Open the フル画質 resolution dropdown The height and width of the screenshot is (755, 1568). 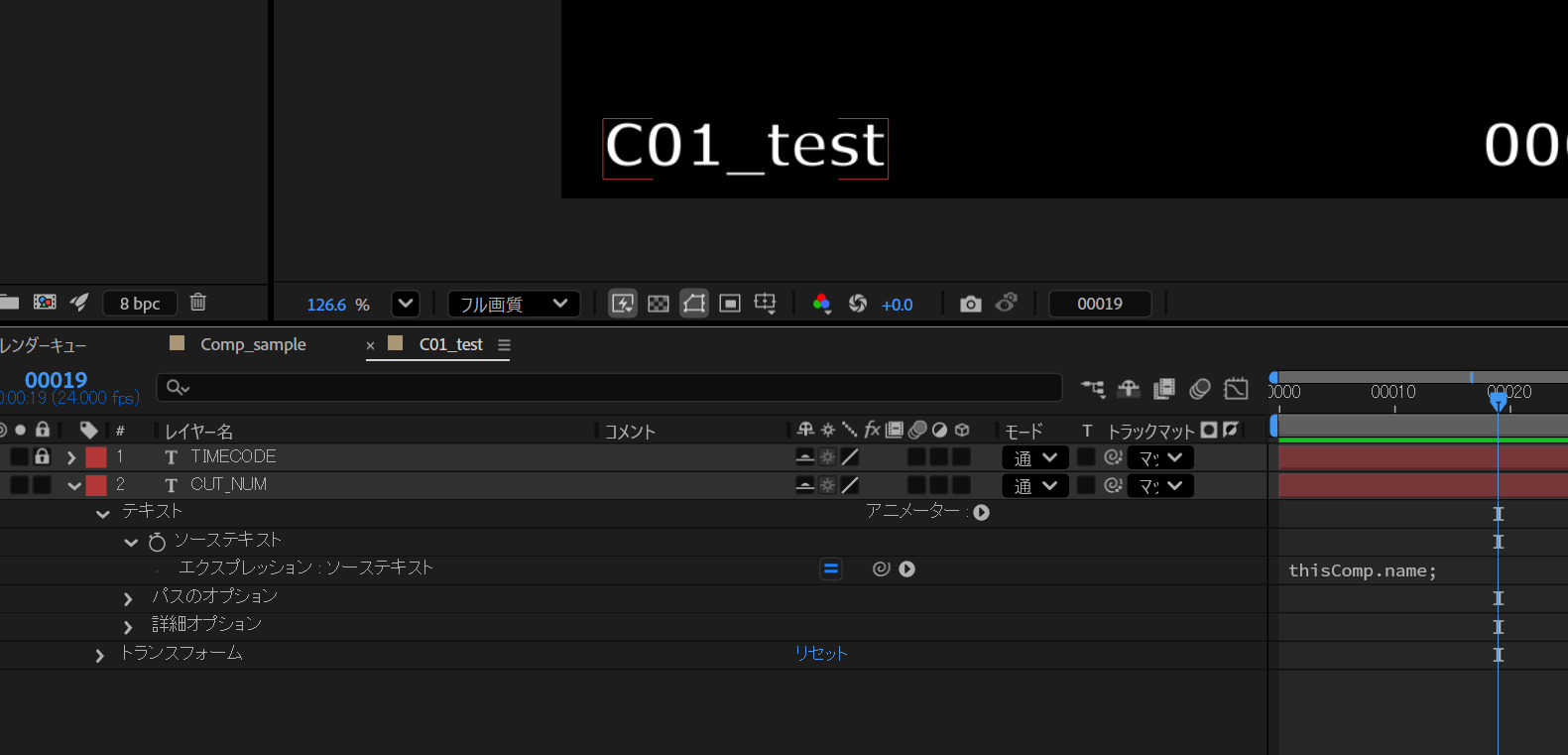514,304
